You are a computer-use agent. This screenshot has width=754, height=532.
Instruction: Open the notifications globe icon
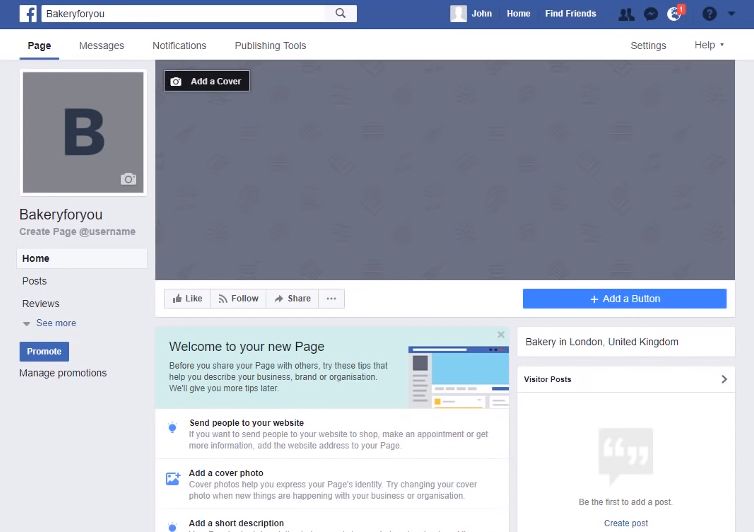pyautogui.click(x=676, y=14)
